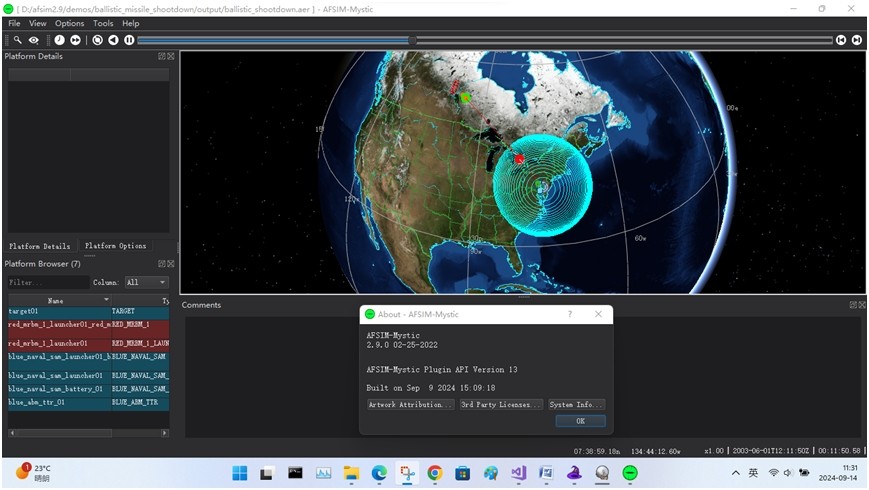Play the simulation in reverse

pyautogui.click(x=113, y=40)
